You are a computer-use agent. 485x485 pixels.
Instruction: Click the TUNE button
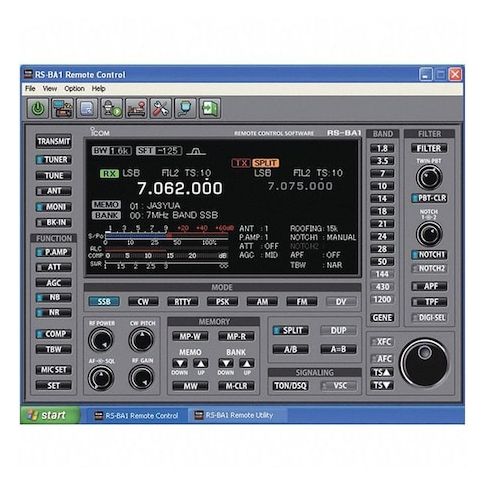pos(54,176)
